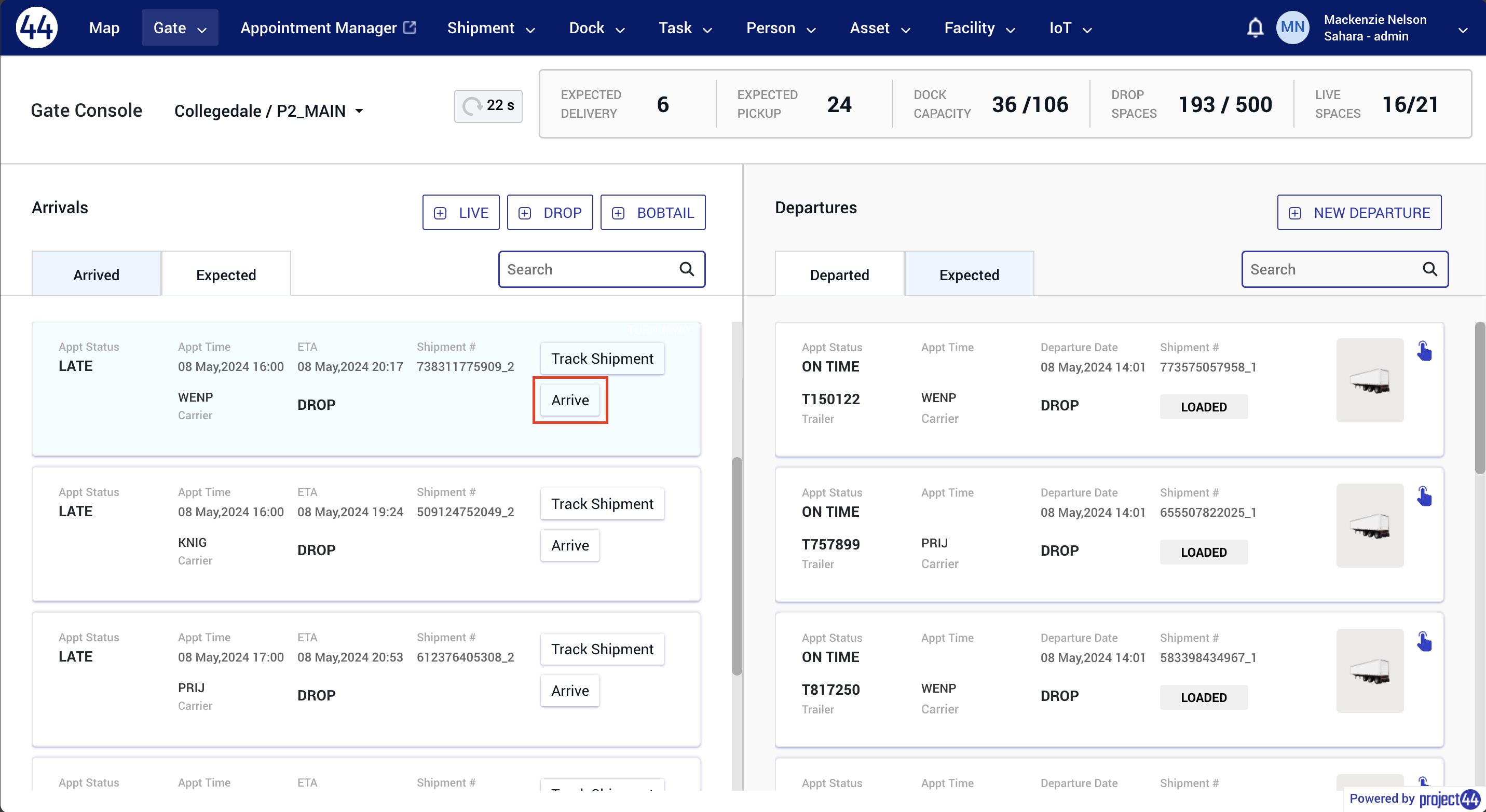The image size is (1486, 812).
Task: Track Shipment 738311775909_2
Action: point(602,359)
